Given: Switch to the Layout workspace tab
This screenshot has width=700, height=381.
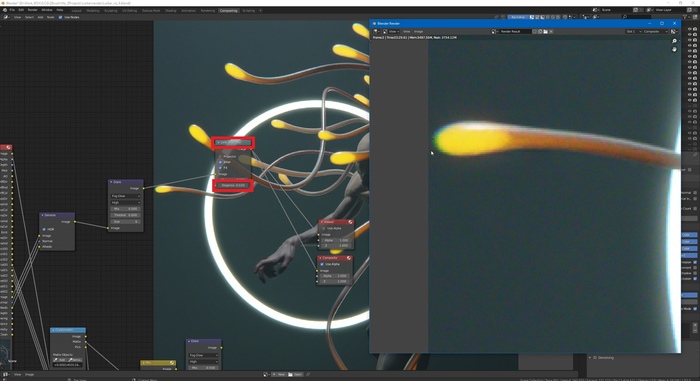Looking at the screenshot, I should tap(77, 10).
